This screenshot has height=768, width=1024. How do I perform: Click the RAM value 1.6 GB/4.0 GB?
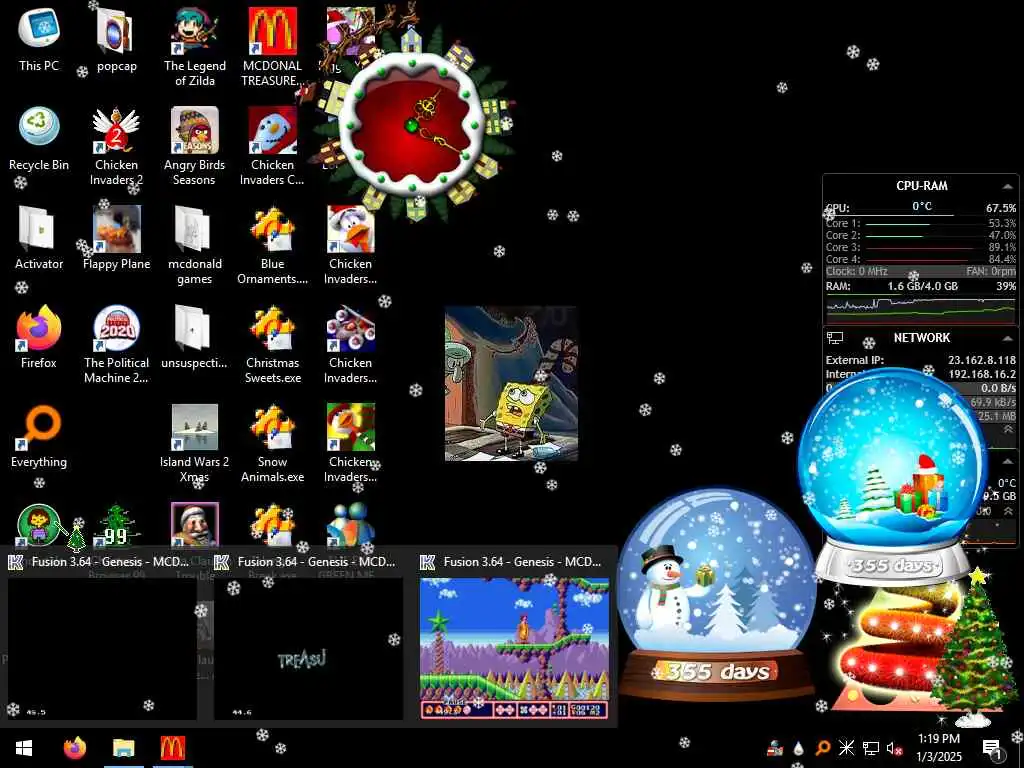(922, 286)
